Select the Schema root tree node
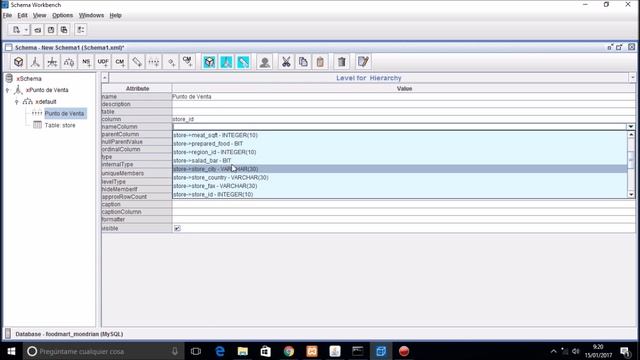 (29, 78)
